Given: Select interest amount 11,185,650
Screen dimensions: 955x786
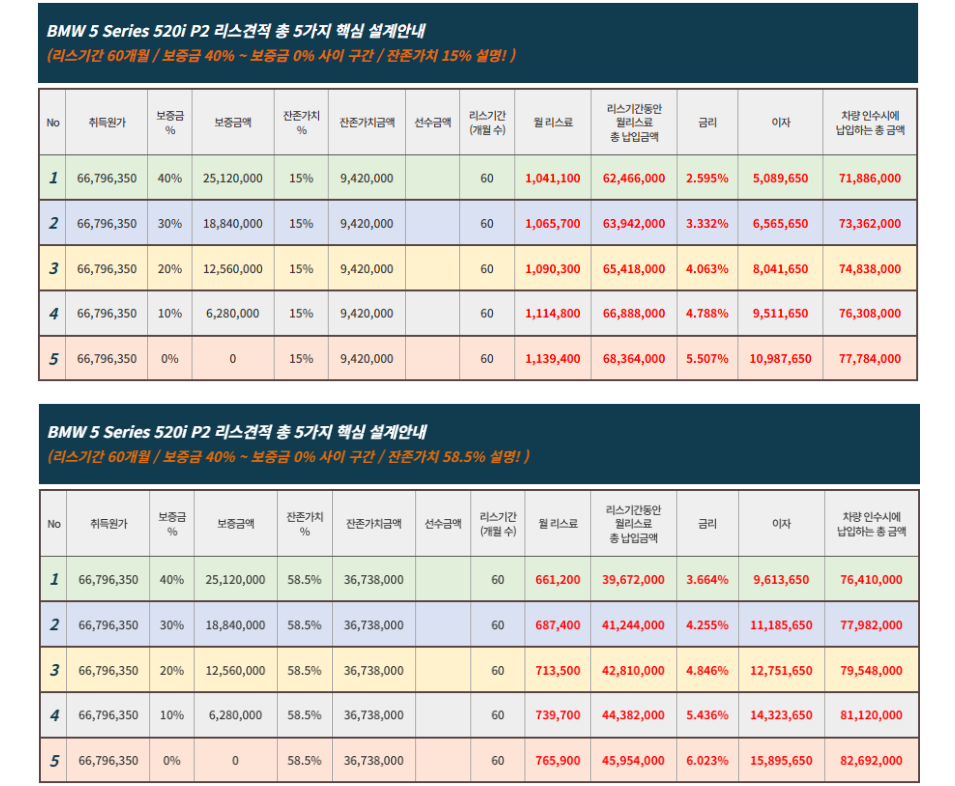Looking at the screenshot, I should [781, 625].
